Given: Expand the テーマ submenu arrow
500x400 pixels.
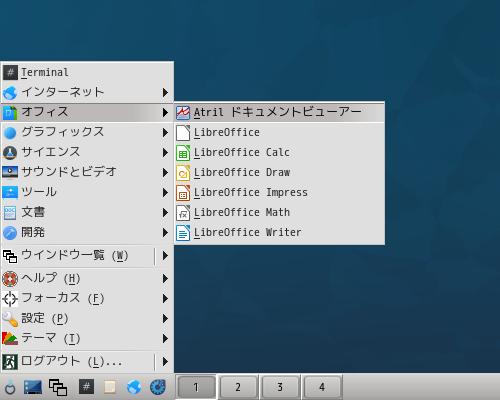Looking at the screenshot, I should pos(165,338).
